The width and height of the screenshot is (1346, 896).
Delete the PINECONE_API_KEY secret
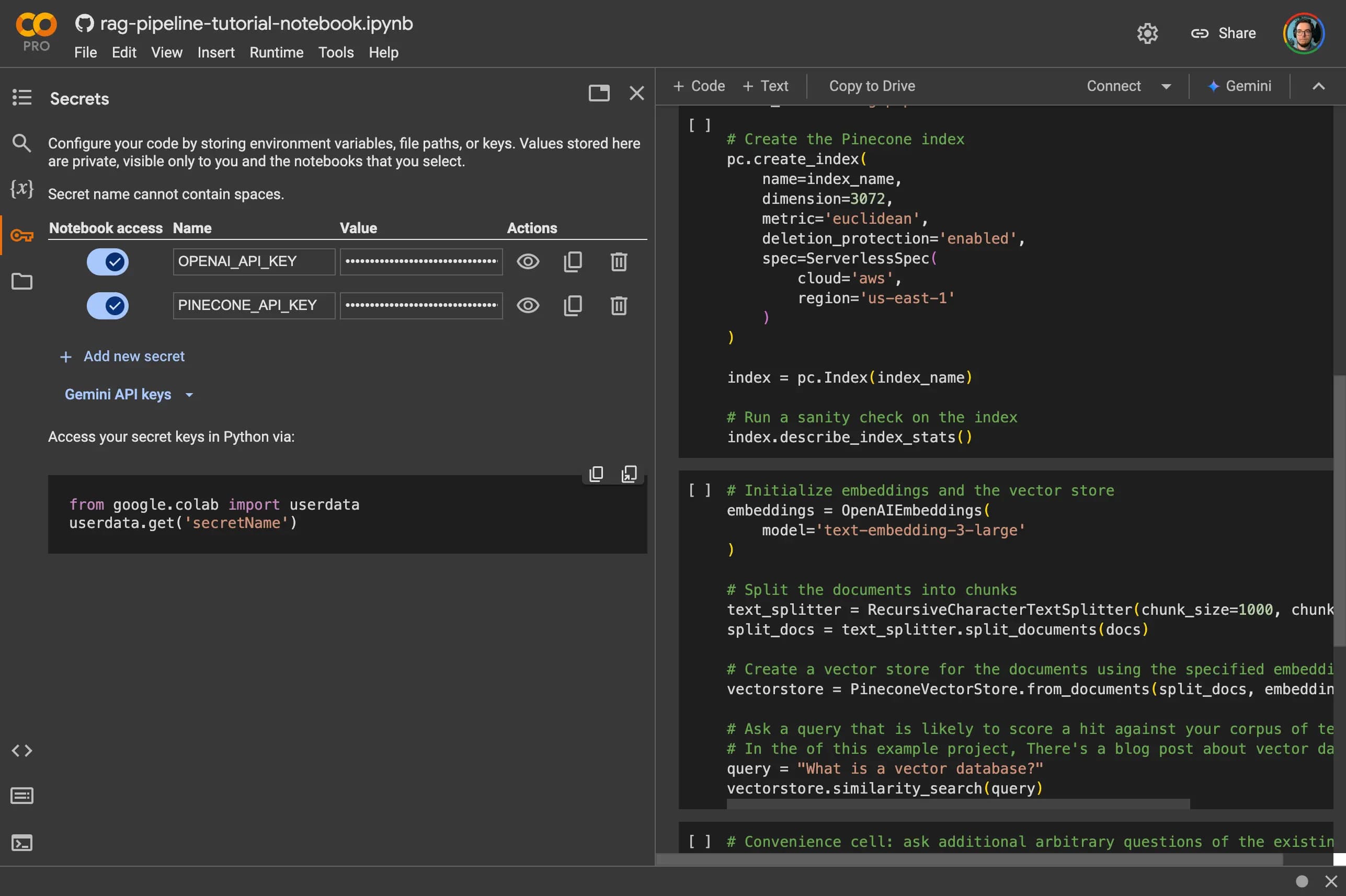pyautogui.click(x=619, y=306)
